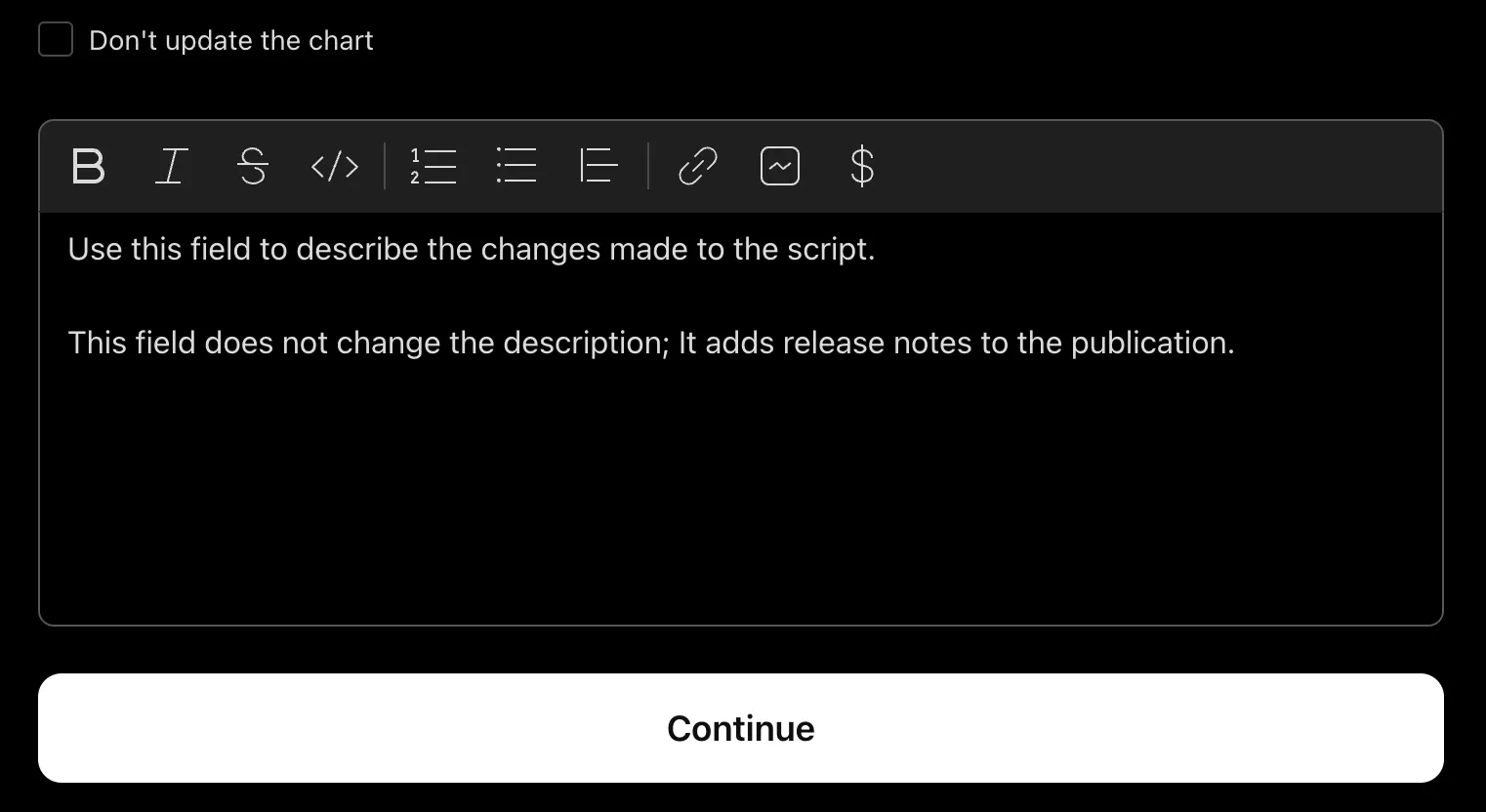This screenshot has height=812, width=1486.
Task: Toggle bold formatting in the editor
Action: (x=88, y=167)
